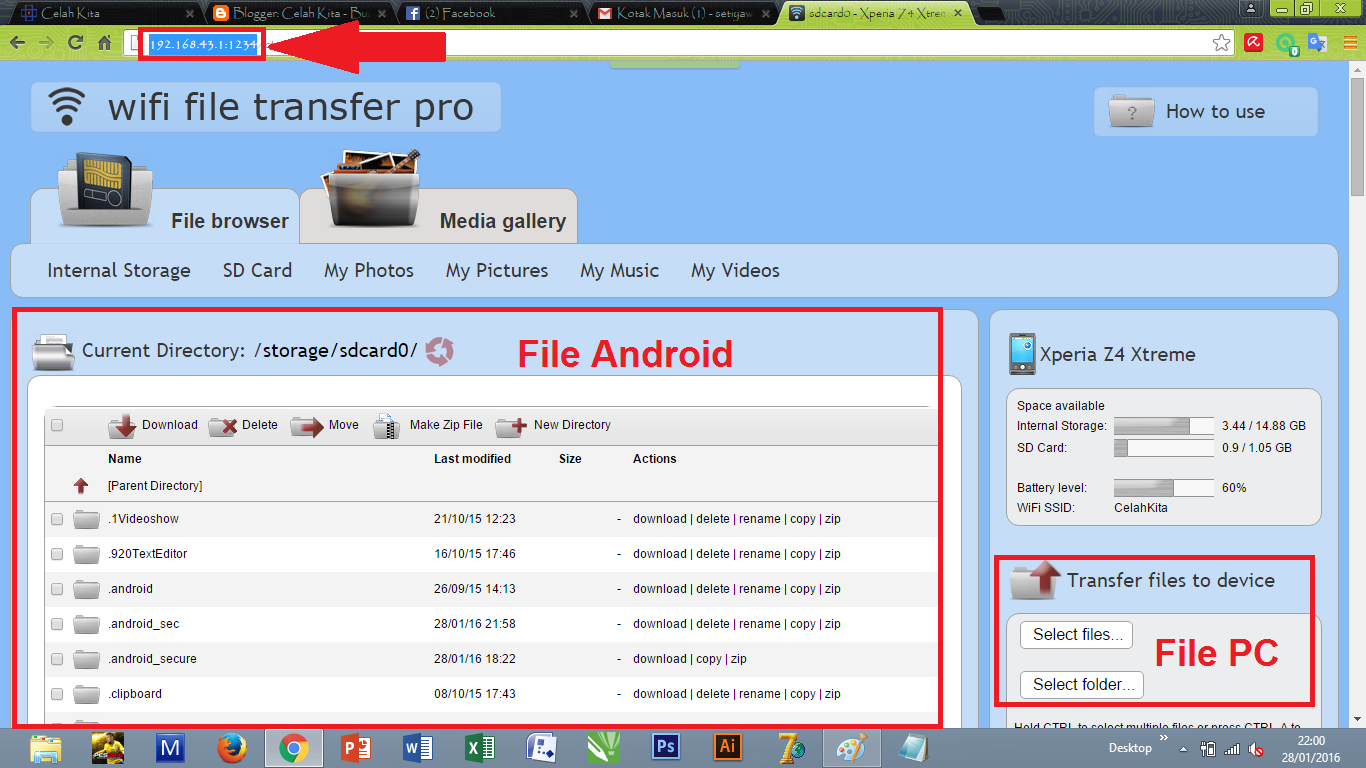Click the New Directory toolbar icon
This screenshot has height=768, width=1366.
510,426
